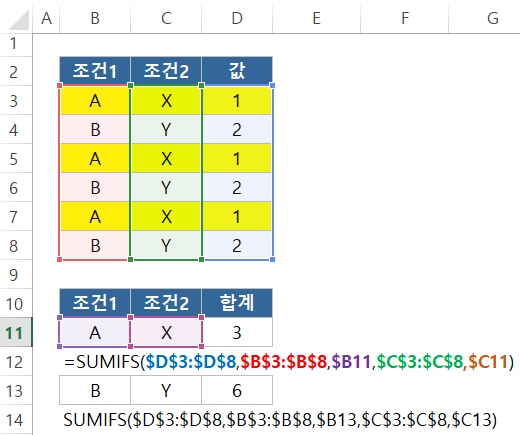Image resolution: width=520 pixels, height=435 pixels.
Task: Click the SUMIFS formula text in row 14
Action: (280, 420)
